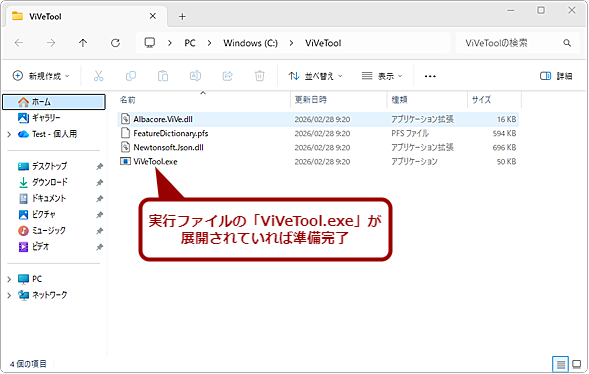Click the pin icon beside ダウンロード
This screenshot has height=374, width=589.
coord(99,182)
